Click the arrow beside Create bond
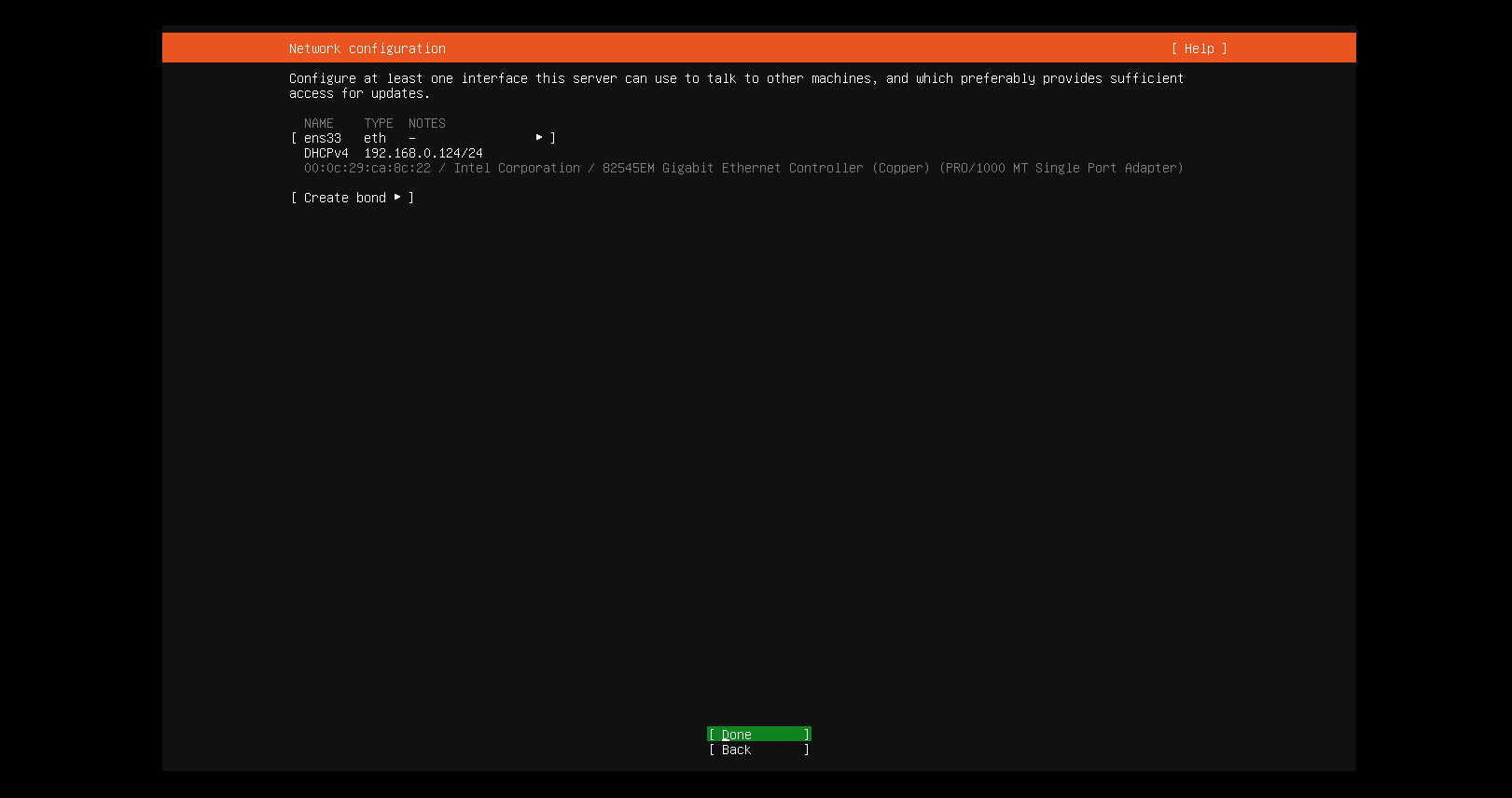The height and width of the screenshot is (798, 1512). coord(397,198)
